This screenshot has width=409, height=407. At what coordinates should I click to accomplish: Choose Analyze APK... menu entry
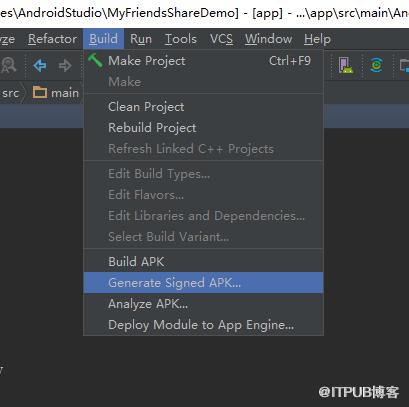(x=203, y=304)
